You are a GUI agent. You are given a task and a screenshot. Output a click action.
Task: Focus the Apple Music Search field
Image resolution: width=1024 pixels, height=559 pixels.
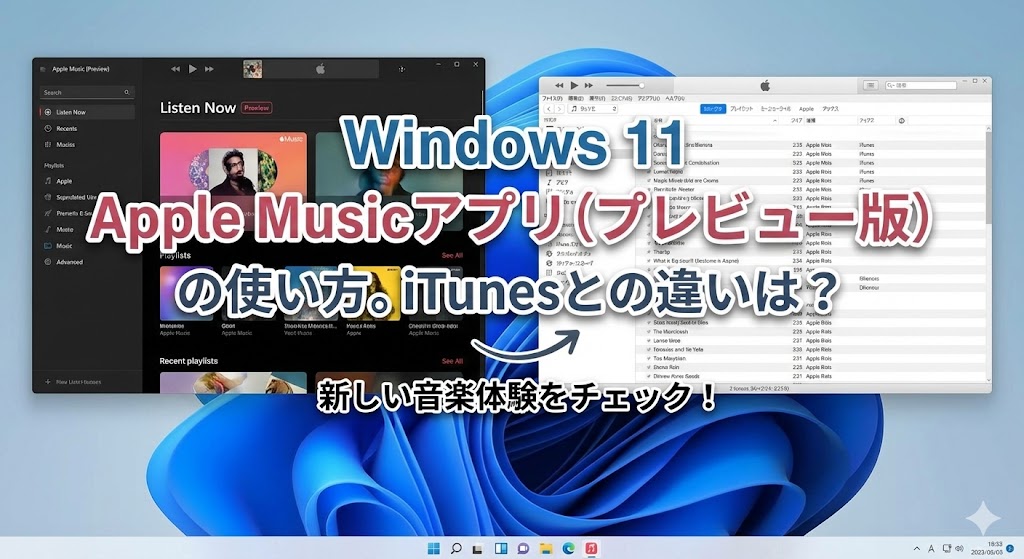tap(87, 92)
